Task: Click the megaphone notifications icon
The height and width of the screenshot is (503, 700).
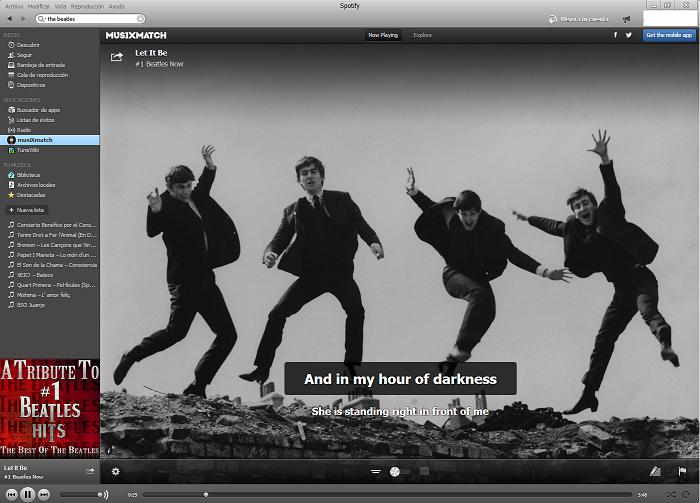Action: [x=626, y=18]
